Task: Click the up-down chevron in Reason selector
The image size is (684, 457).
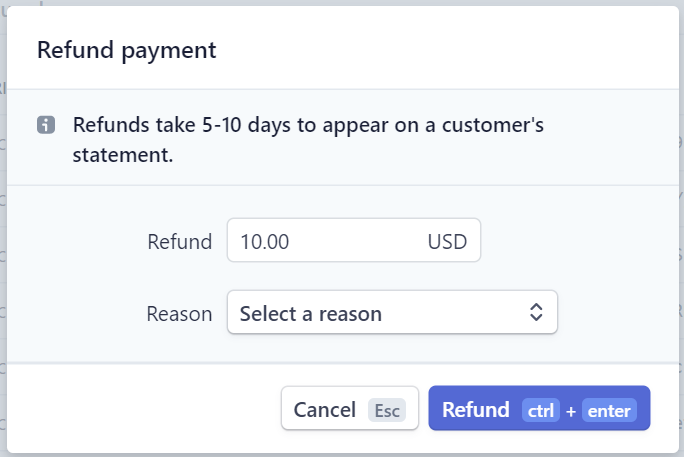Action: 536,312
